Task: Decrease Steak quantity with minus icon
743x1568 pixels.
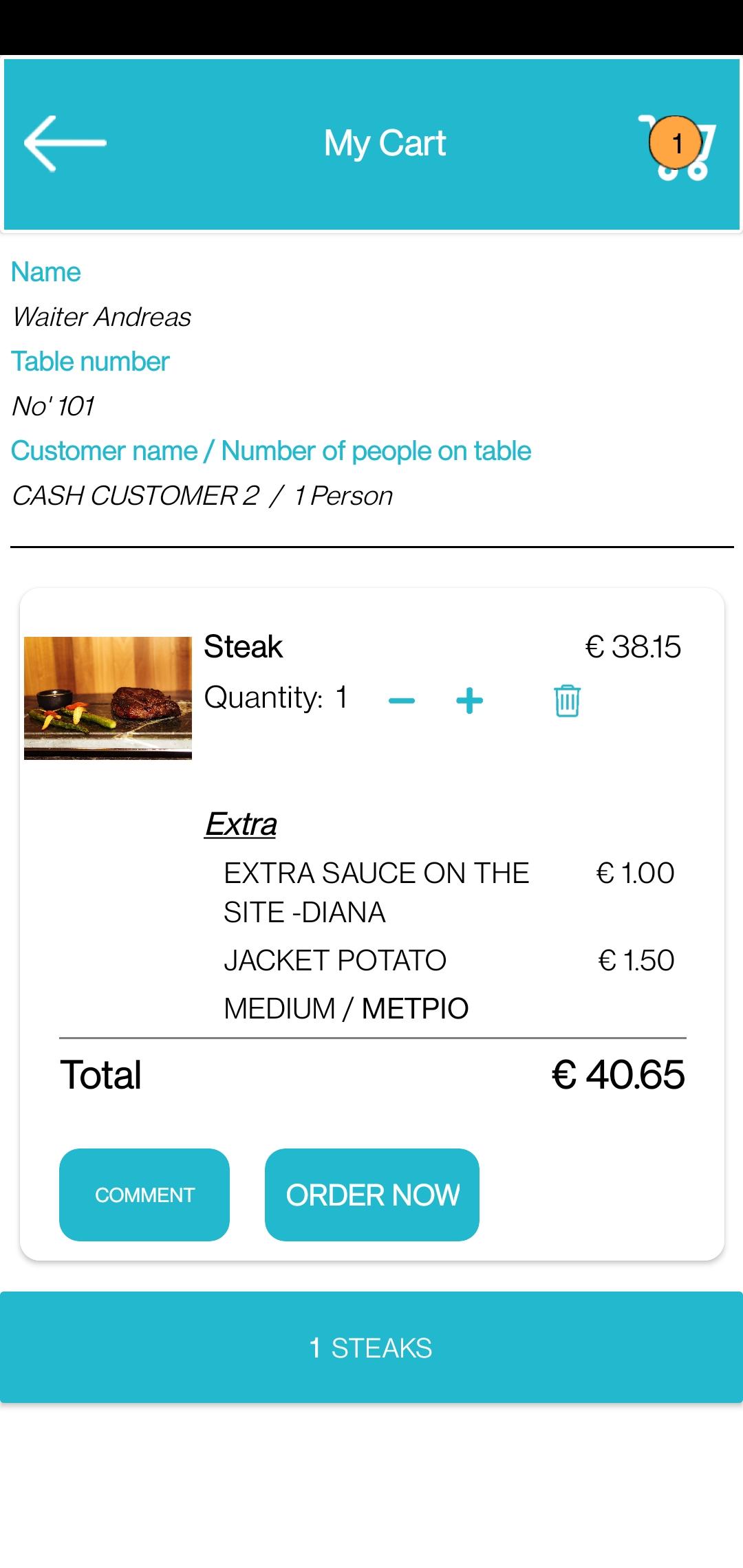Action: pos(402,701)
